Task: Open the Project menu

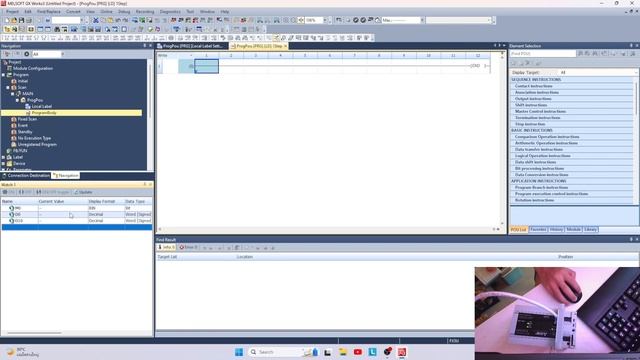Action: tap(12, 11)
